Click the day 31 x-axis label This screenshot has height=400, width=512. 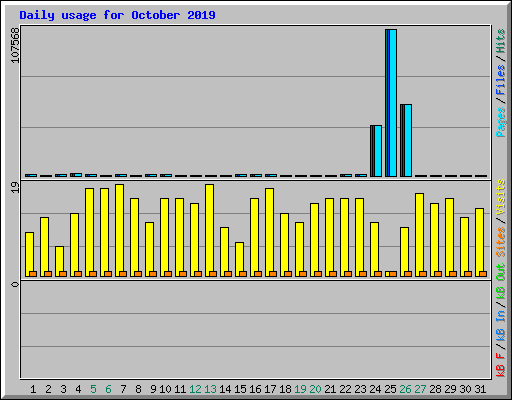pos(480,389)
